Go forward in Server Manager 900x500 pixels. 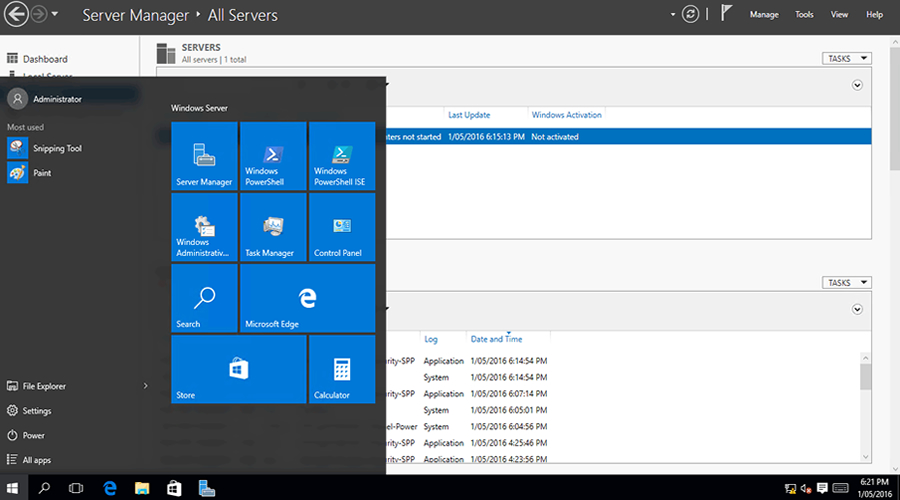(39, 14)
